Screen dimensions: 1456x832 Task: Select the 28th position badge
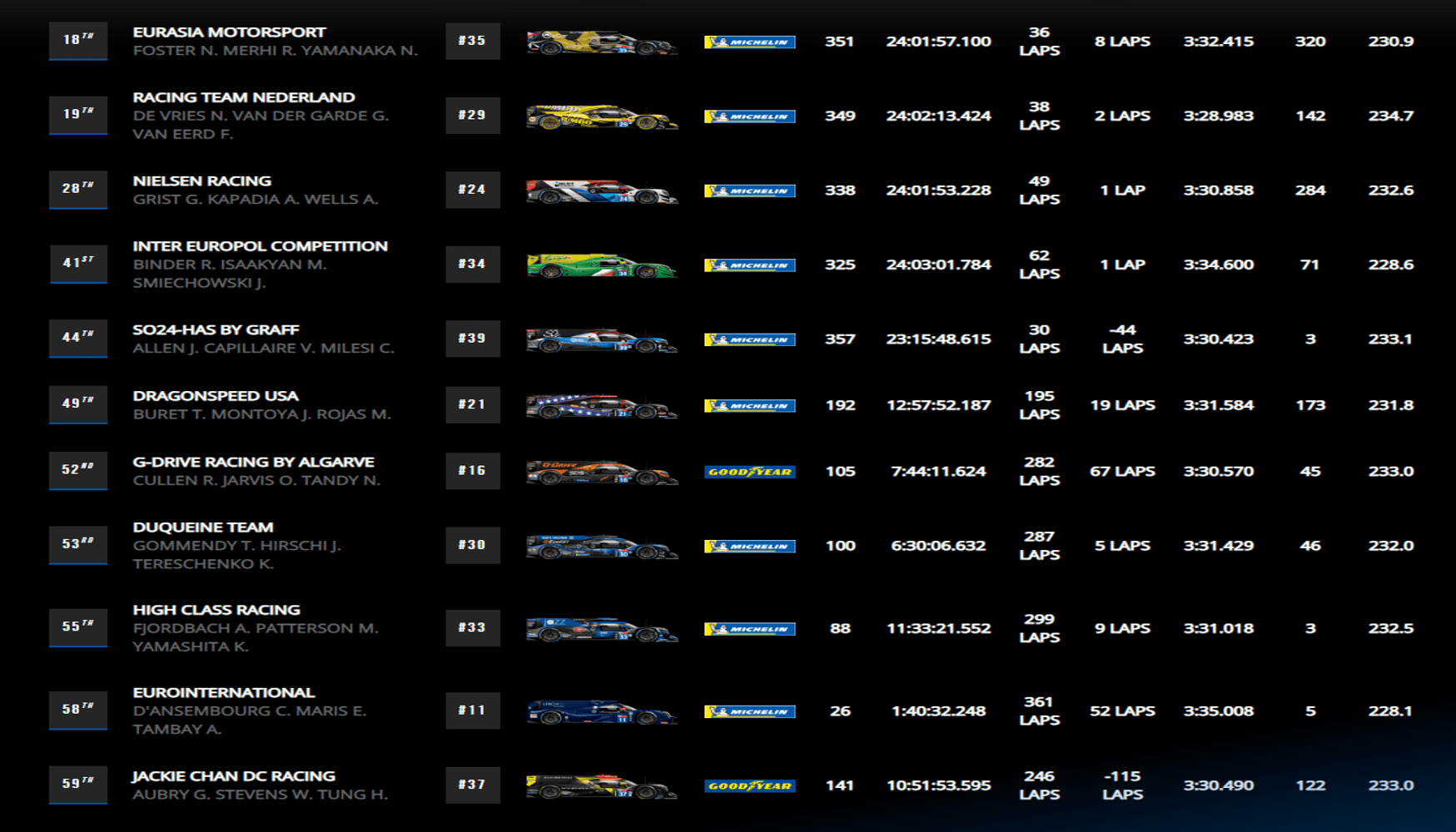[78, 190]
